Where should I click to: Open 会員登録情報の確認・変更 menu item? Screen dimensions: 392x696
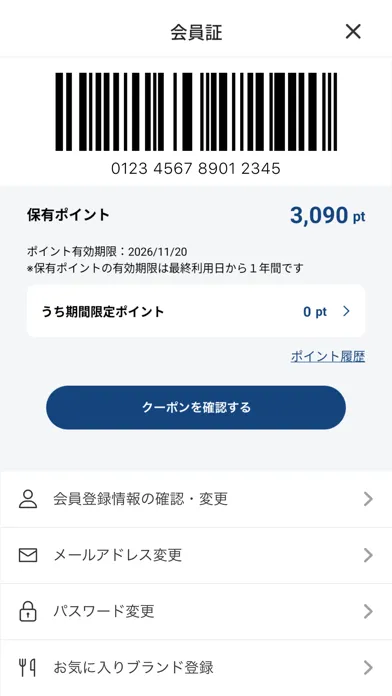[196, 499]
